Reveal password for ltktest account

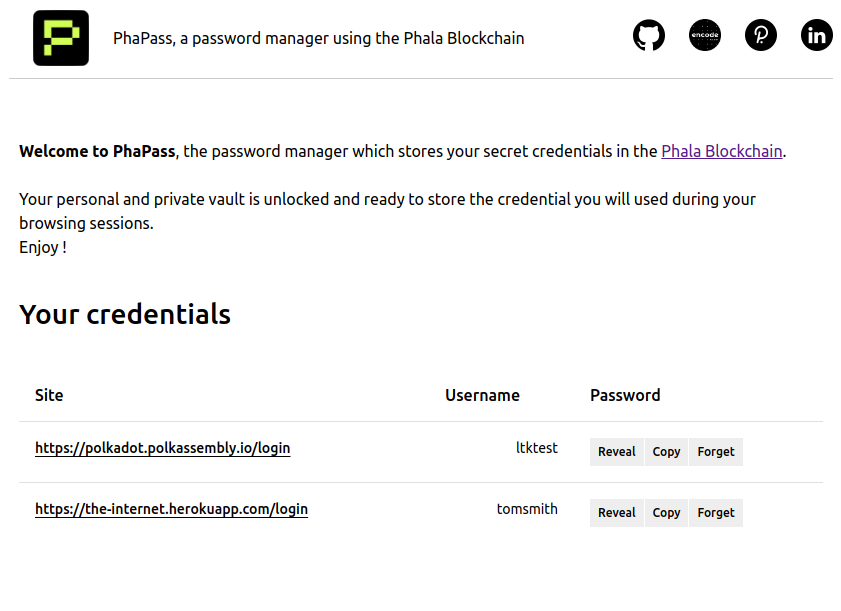[x=616, y=452]
